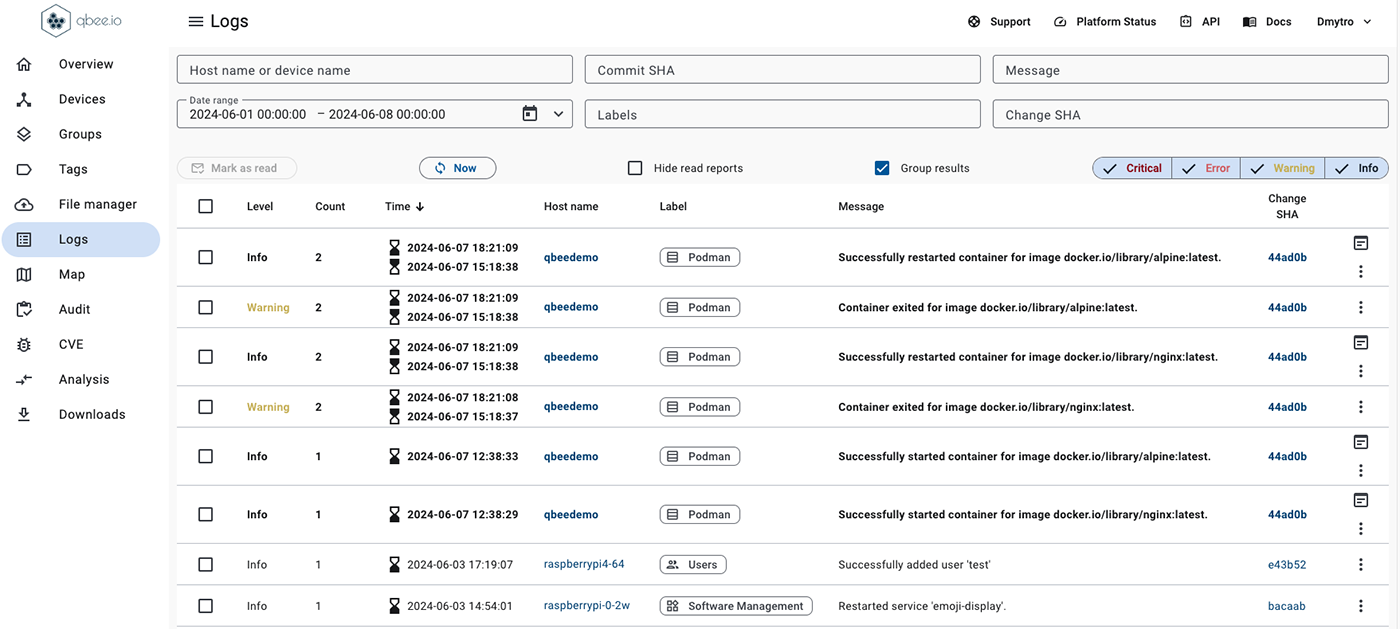
Task: Sort by Time column arrow
Action: point(420,206)
